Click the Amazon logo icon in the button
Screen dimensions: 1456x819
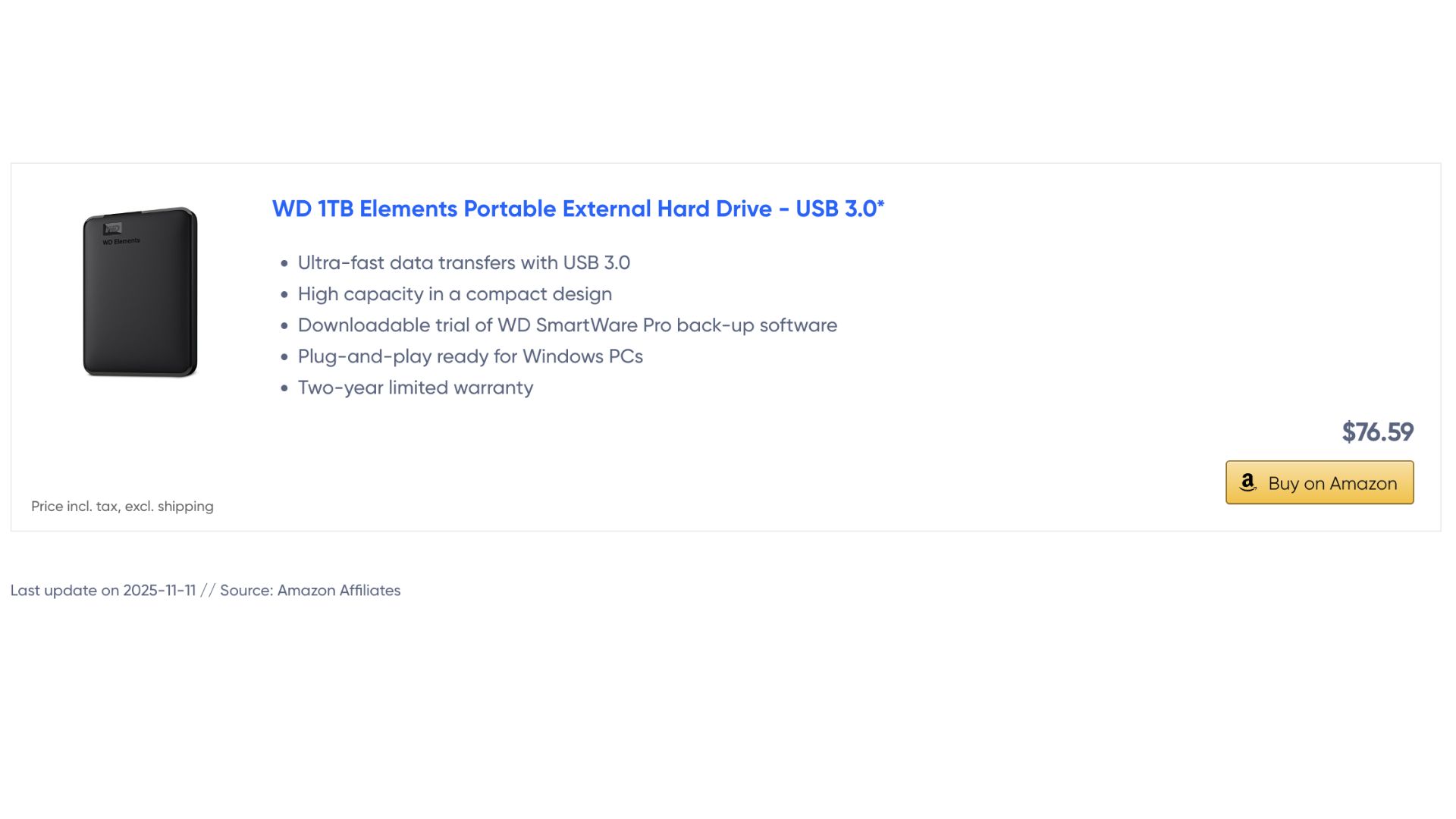1247,482
